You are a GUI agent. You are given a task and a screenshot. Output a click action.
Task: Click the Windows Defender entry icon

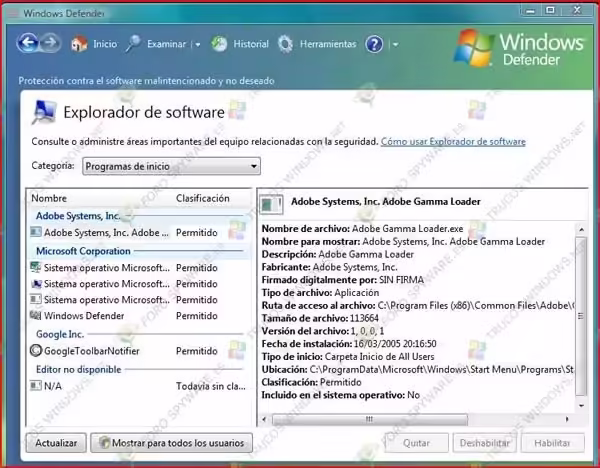coord(36,315)
